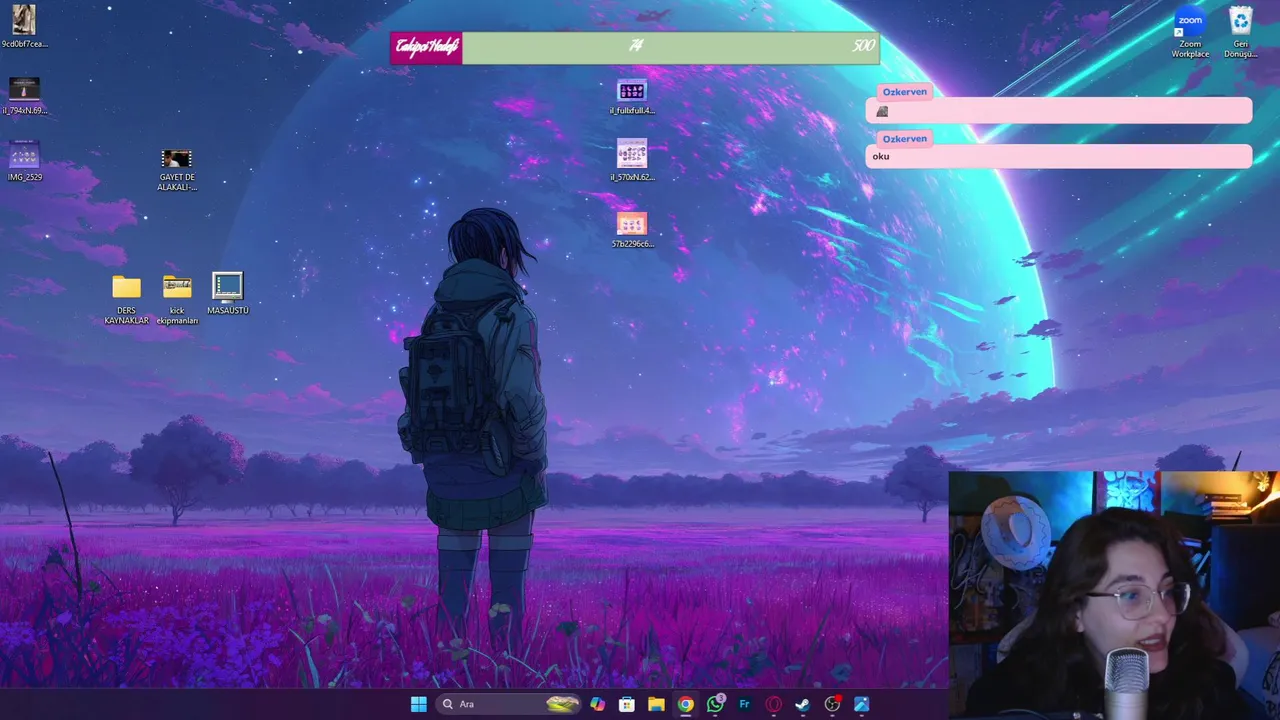Viewport: 1280px width, 720px height.
Task: Open the Zoom Workplace desktop shortcut
Action: [1190, 32]
